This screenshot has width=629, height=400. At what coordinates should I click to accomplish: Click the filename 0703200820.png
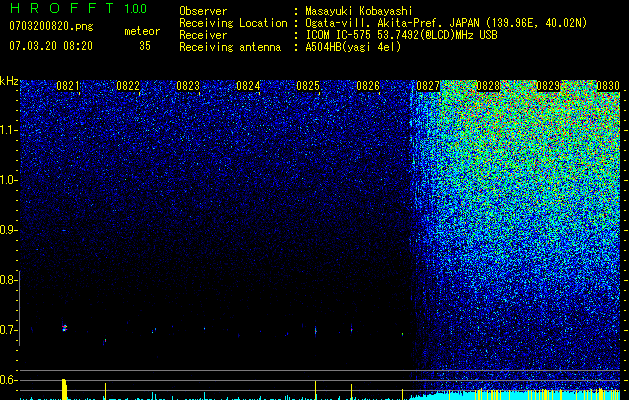click(x=51, y=27)
